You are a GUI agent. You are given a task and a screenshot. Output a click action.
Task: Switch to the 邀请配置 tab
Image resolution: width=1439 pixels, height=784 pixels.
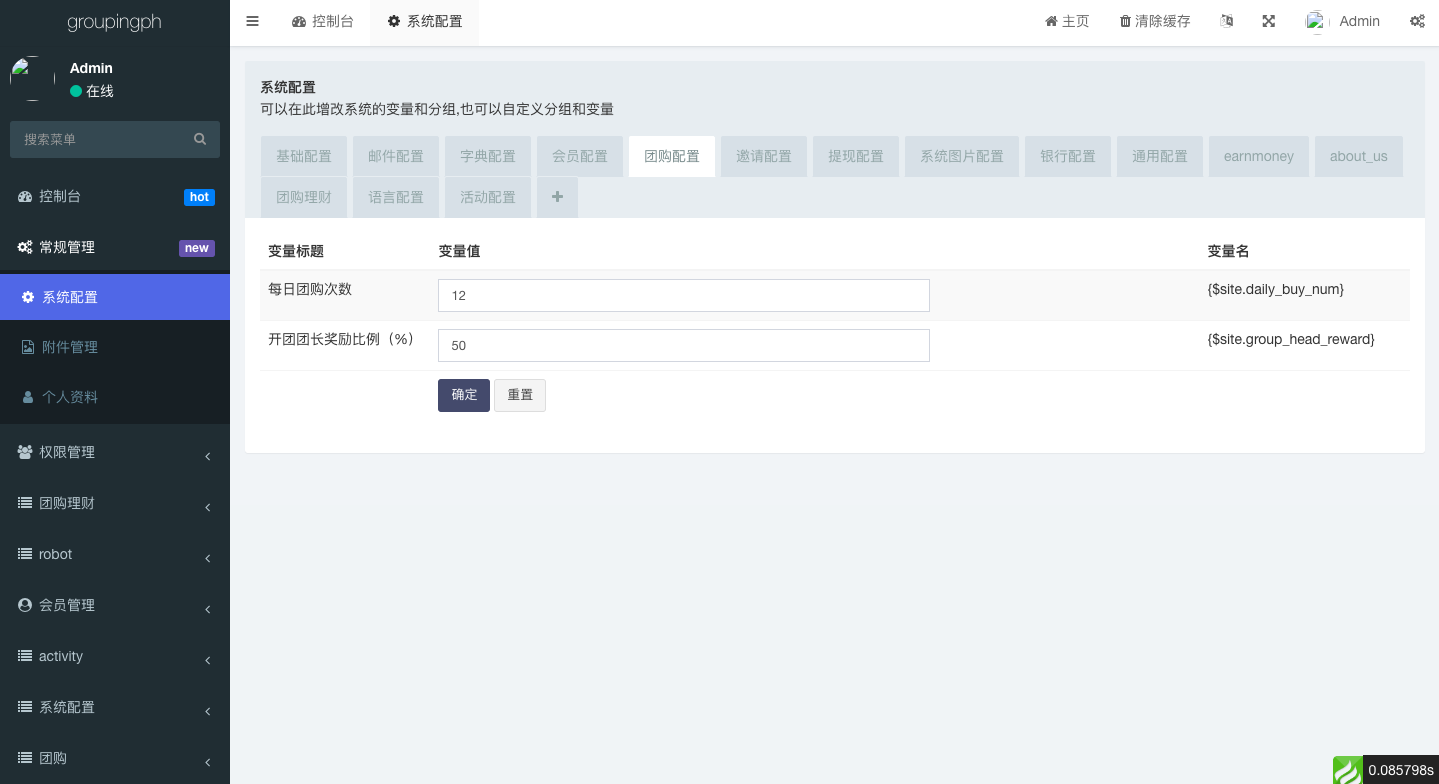(763, 156)
